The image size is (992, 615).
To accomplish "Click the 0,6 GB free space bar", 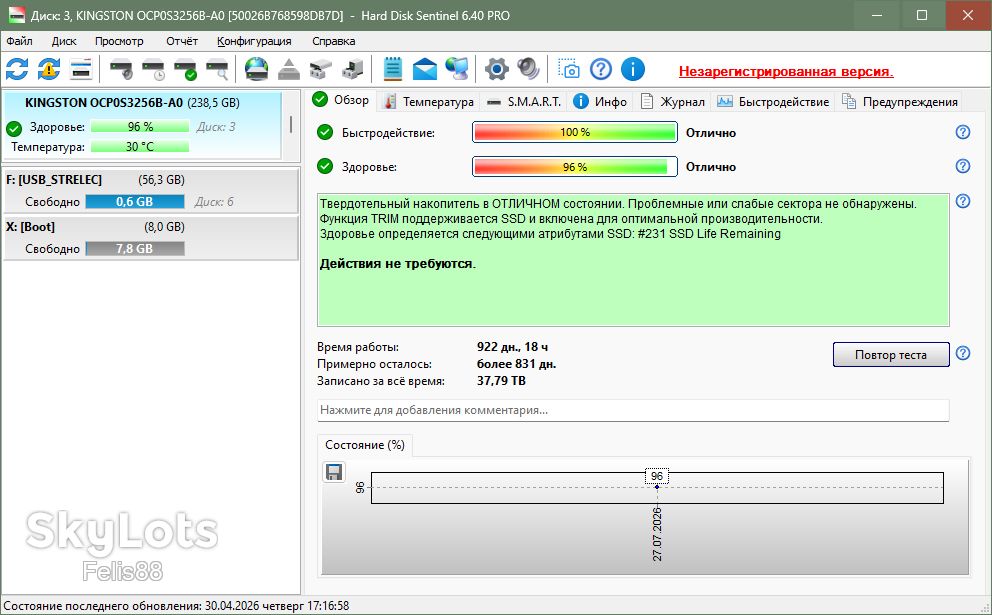I will [x=135, y=202].
